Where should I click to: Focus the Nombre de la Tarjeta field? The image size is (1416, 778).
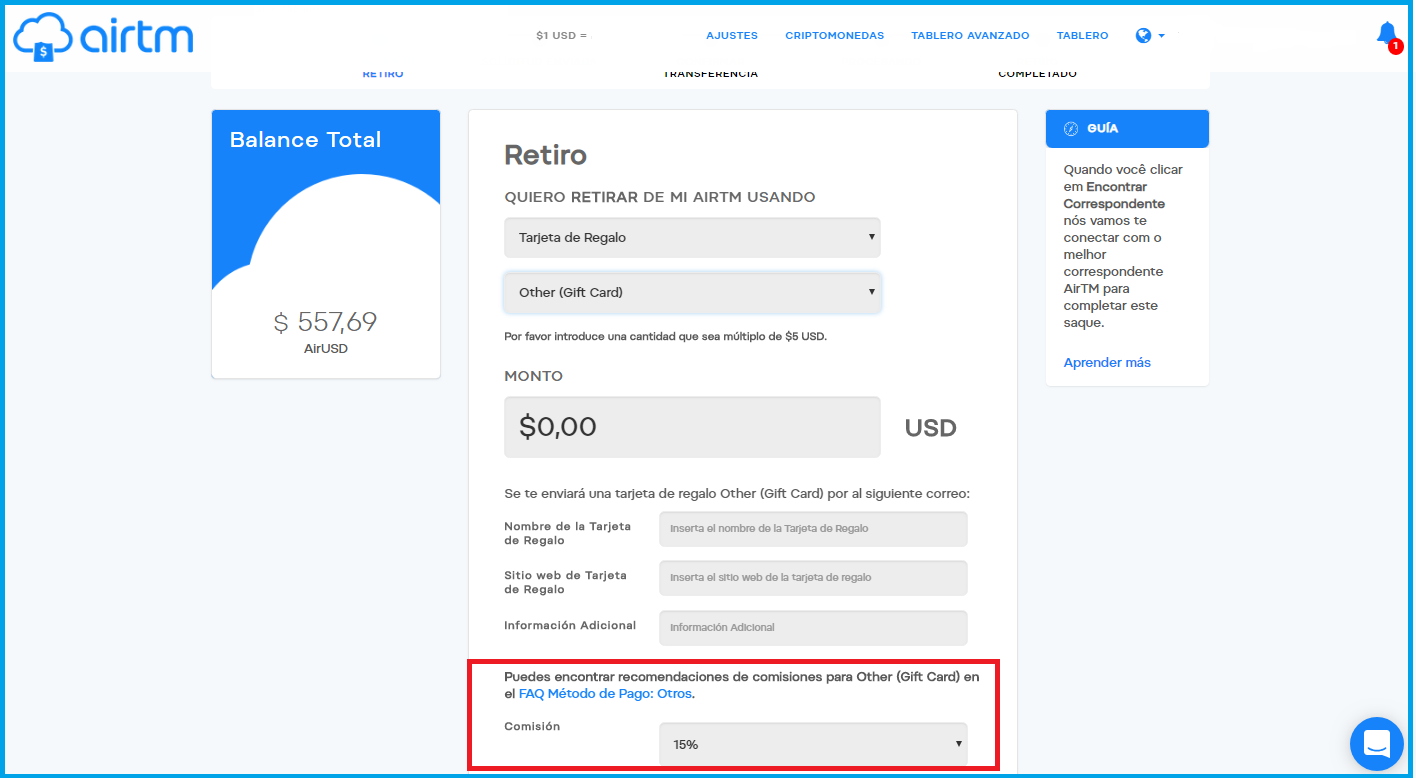click(x=813, y=529)
